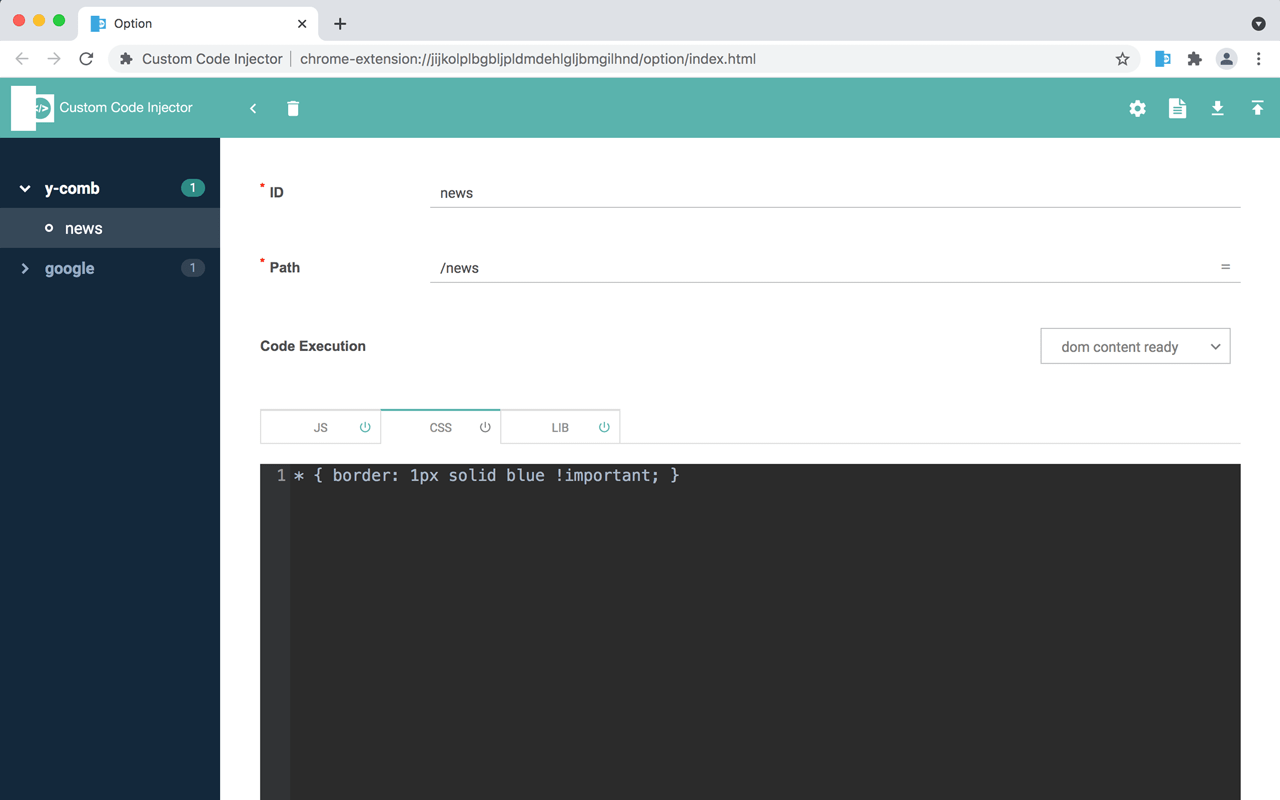Click the upload icon in header
The image size is (1280, 800).
[1257, 108]
